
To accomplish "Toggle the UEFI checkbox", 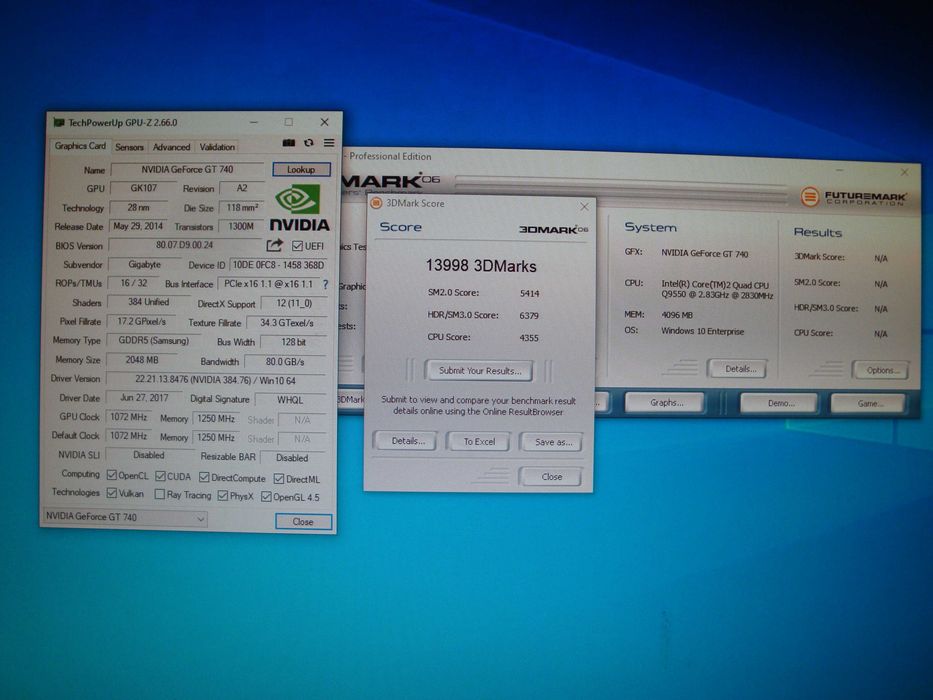I will click(297, 246).
